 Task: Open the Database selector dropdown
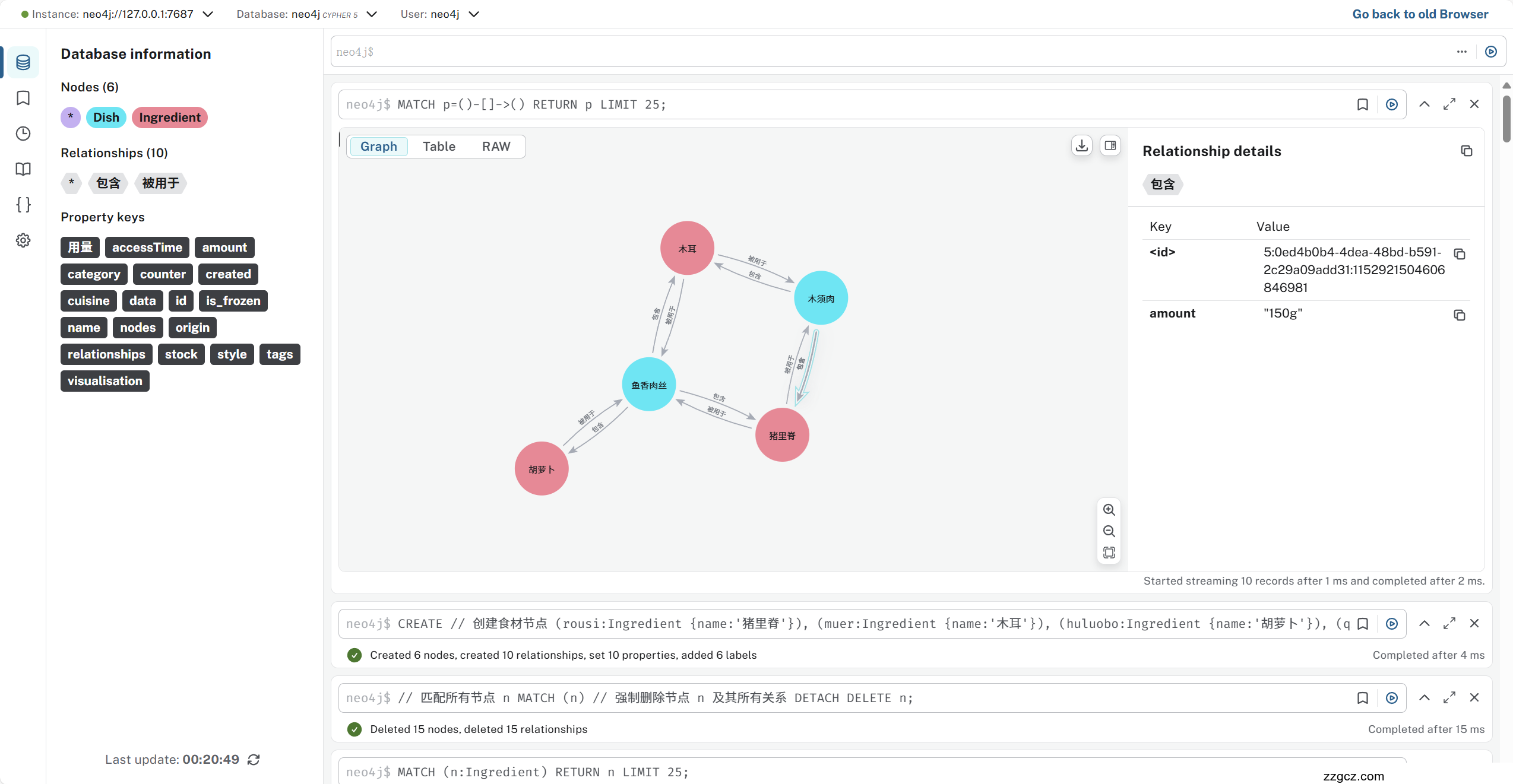tap(371, 14)
